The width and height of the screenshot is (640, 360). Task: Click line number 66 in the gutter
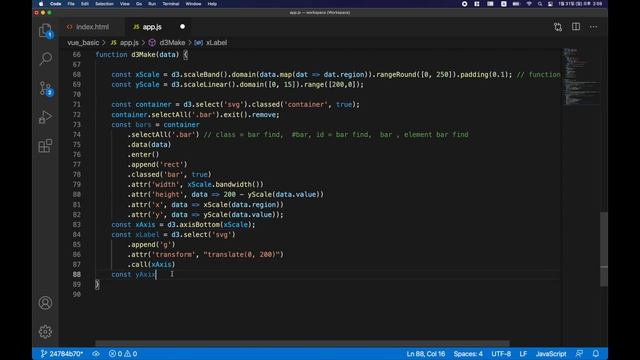click(76, 55)
